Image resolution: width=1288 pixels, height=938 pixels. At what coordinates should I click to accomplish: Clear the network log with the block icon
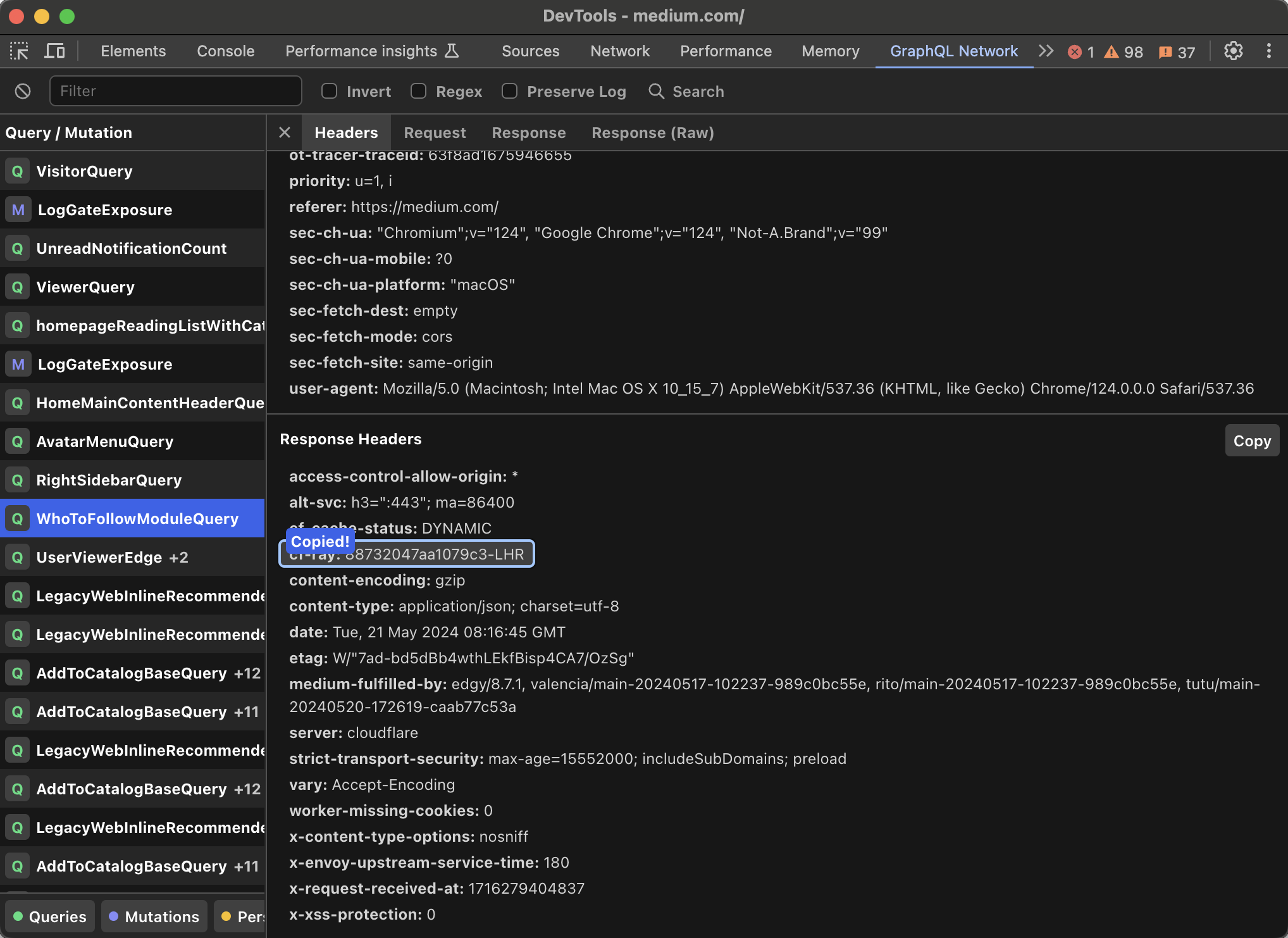click(23, 91)
